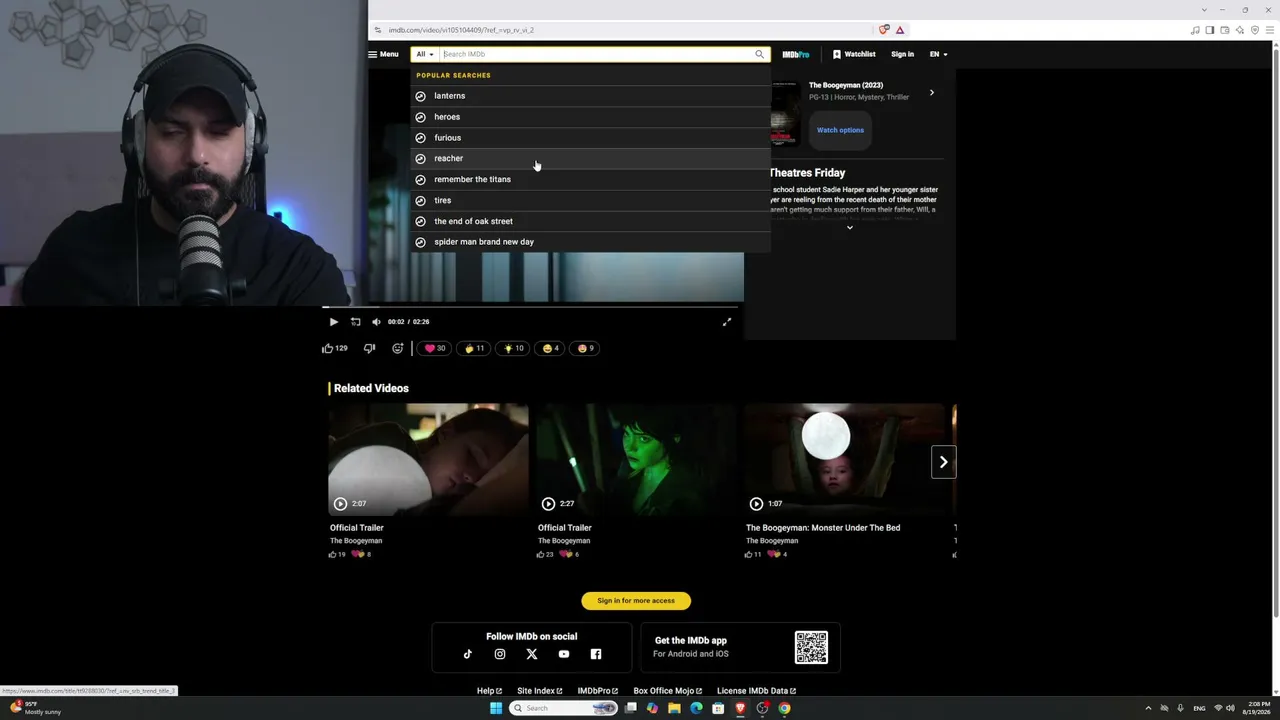Mute the video volume
This screenshot has height=720, width=1280.
pyautogui.click(x=376, y=322)
